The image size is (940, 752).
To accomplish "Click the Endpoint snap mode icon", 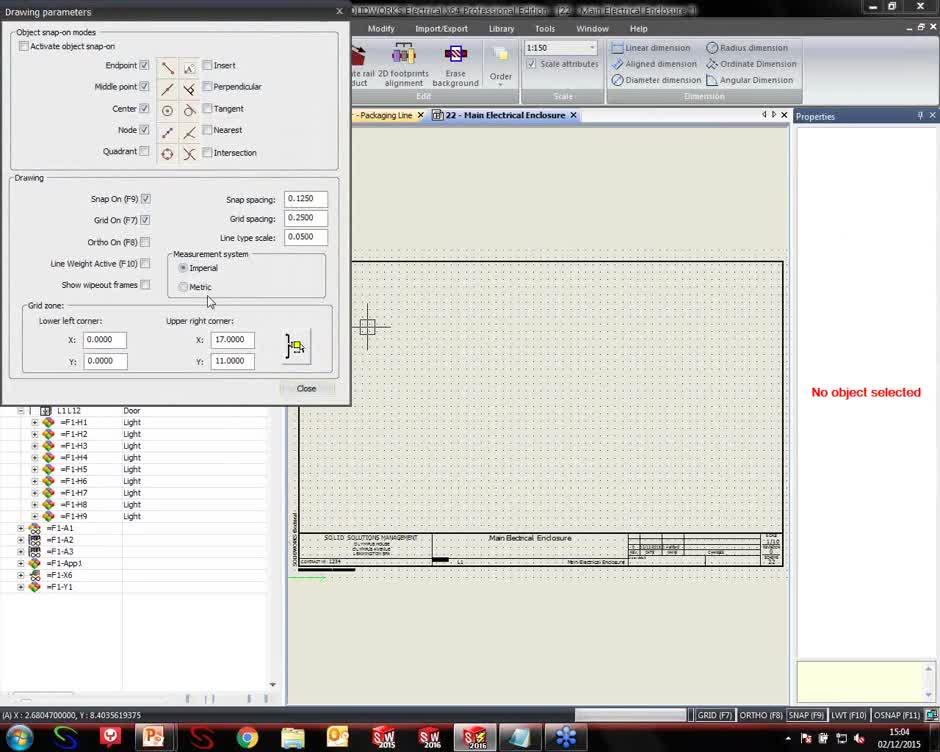I will point(167,66).
